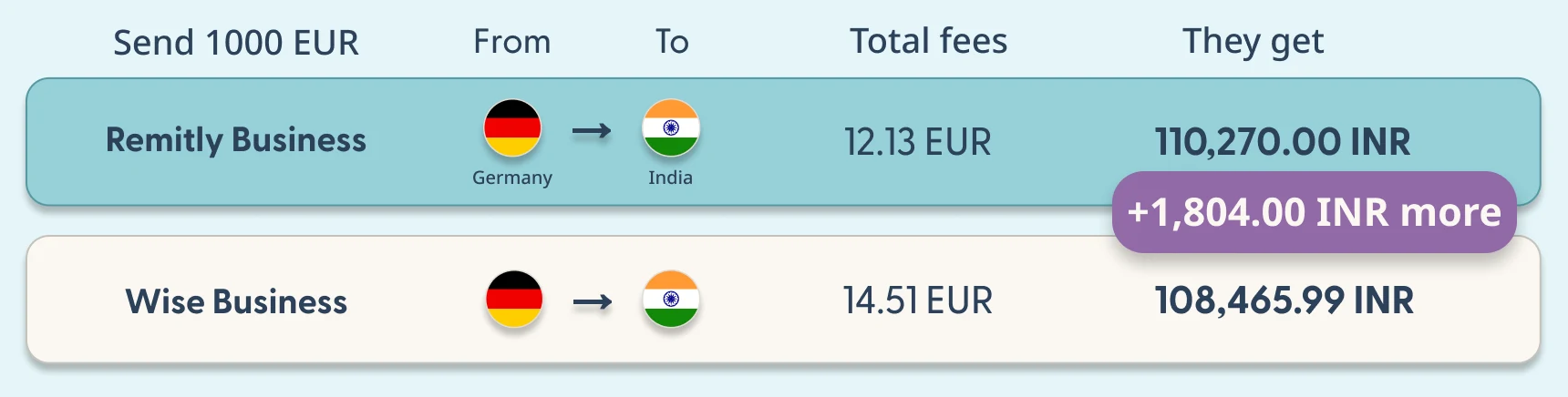This screenshot has height=397, width=1568.
Task: Click the 108,465.99 INR amount
Action: point(1284,300)
